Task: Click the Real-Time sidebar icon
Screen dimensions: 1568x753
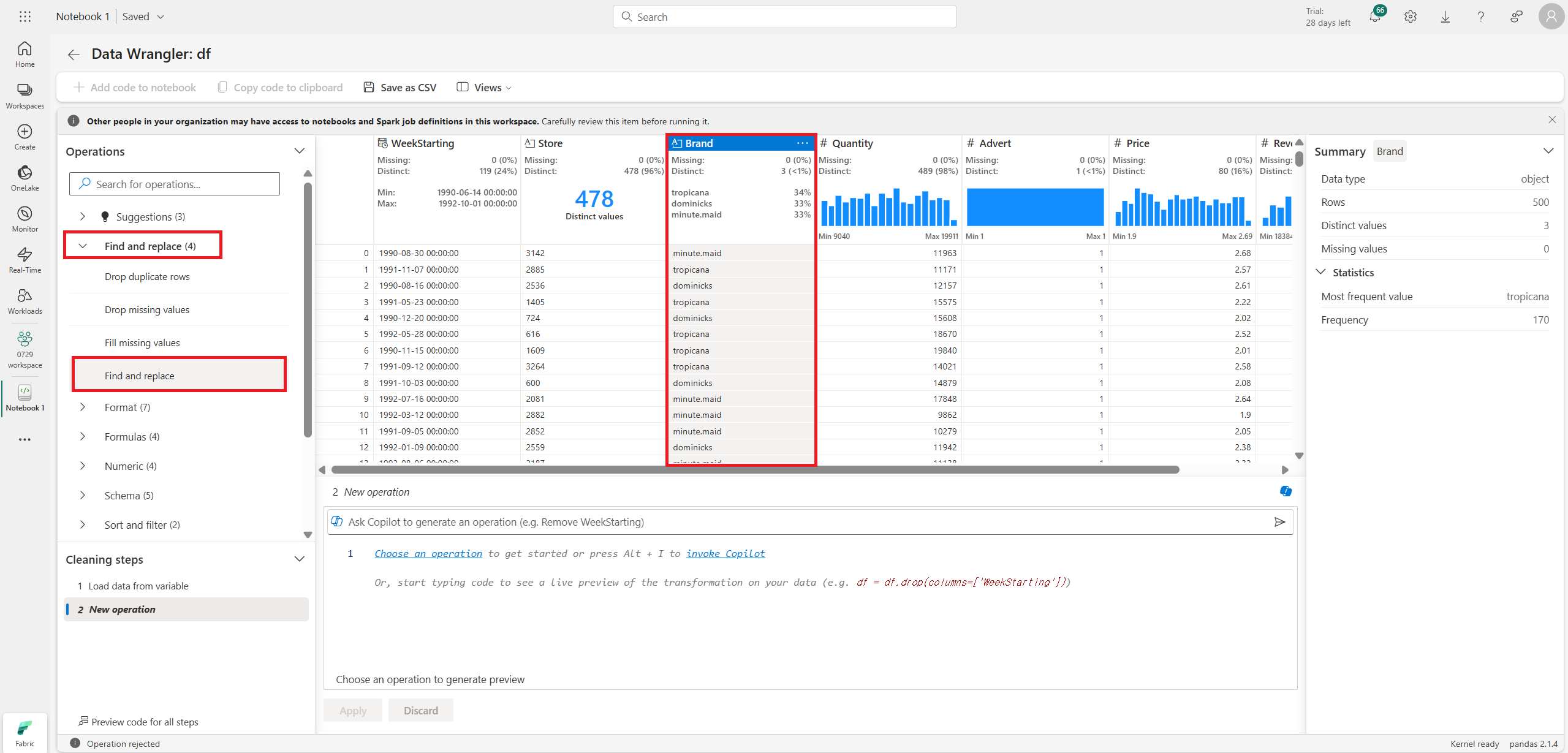Action: 25,260
